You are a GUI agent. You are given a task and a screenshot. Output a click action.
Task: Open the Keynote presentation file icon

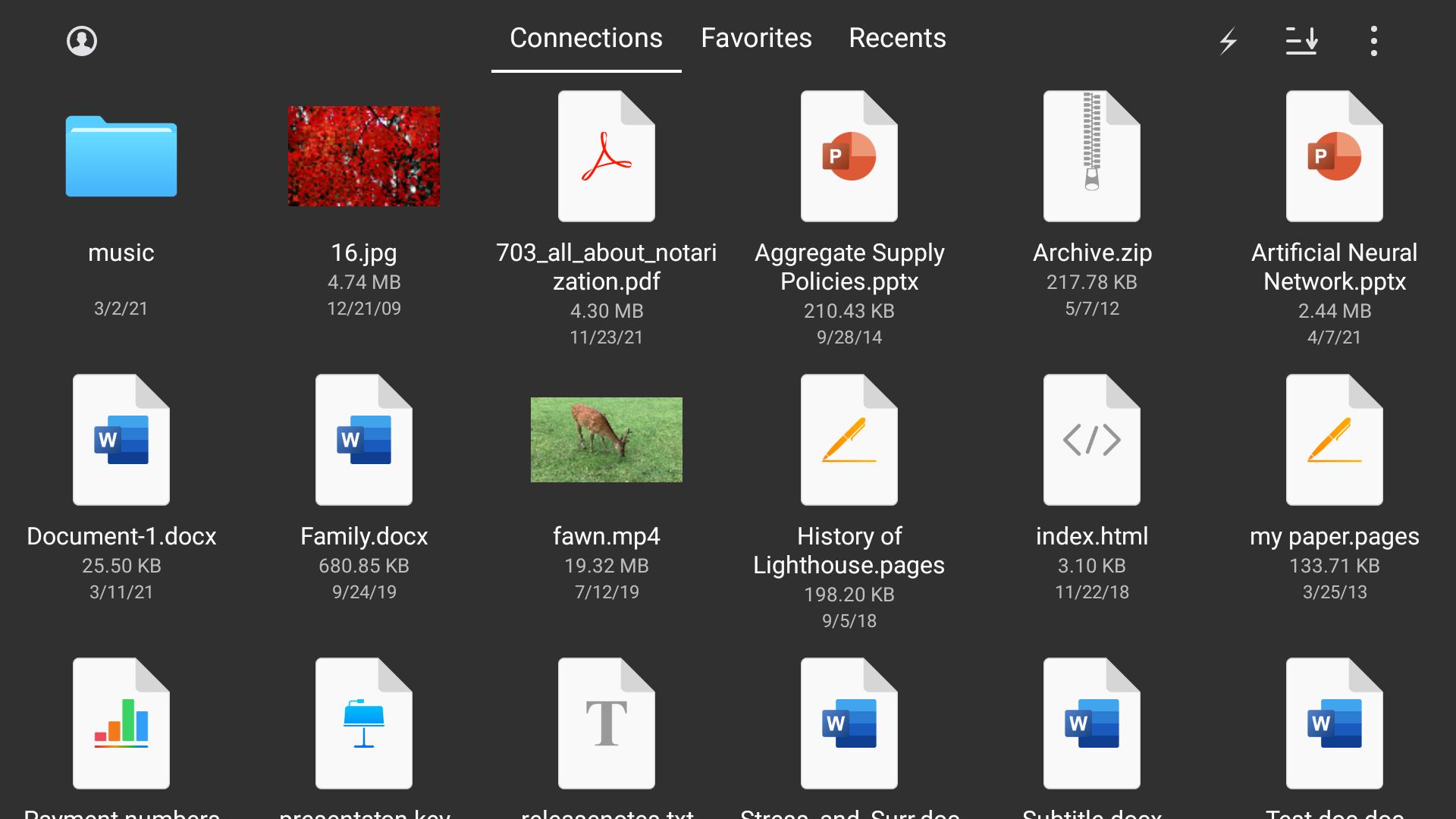(x=364, y=723)
